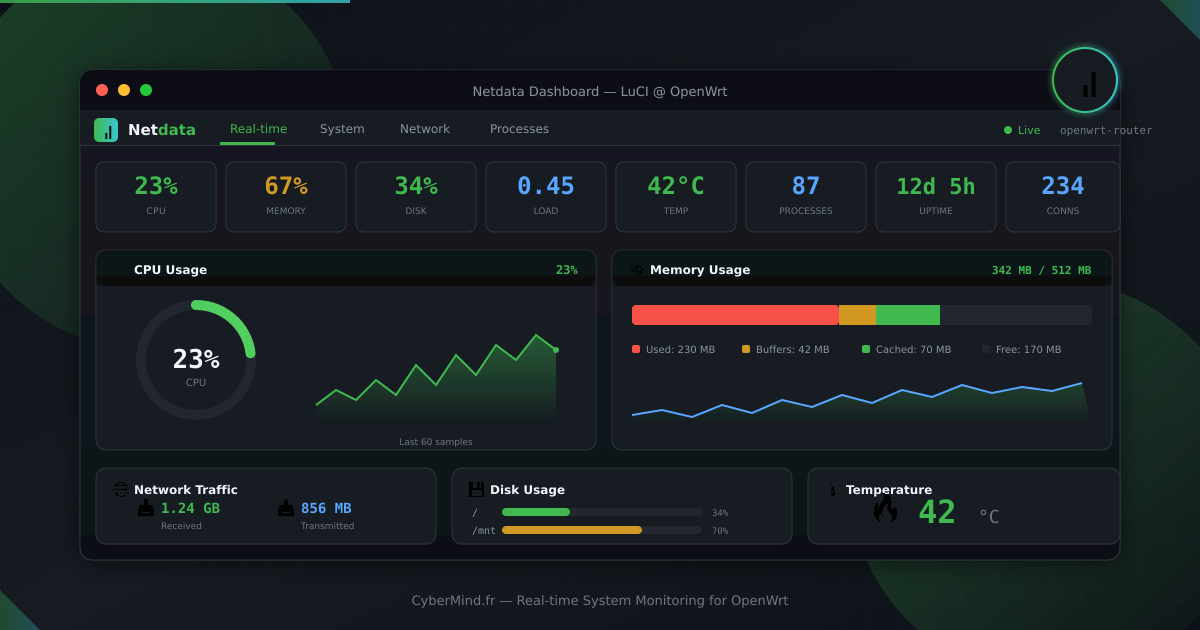Select the Network section
This screenshot has height=630, width=1200.
click(424, 129)
